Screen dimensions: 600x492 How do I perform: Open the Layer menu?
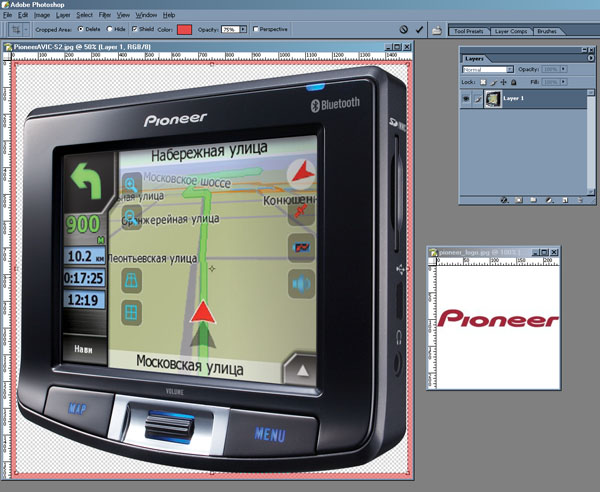coord(63,15)
